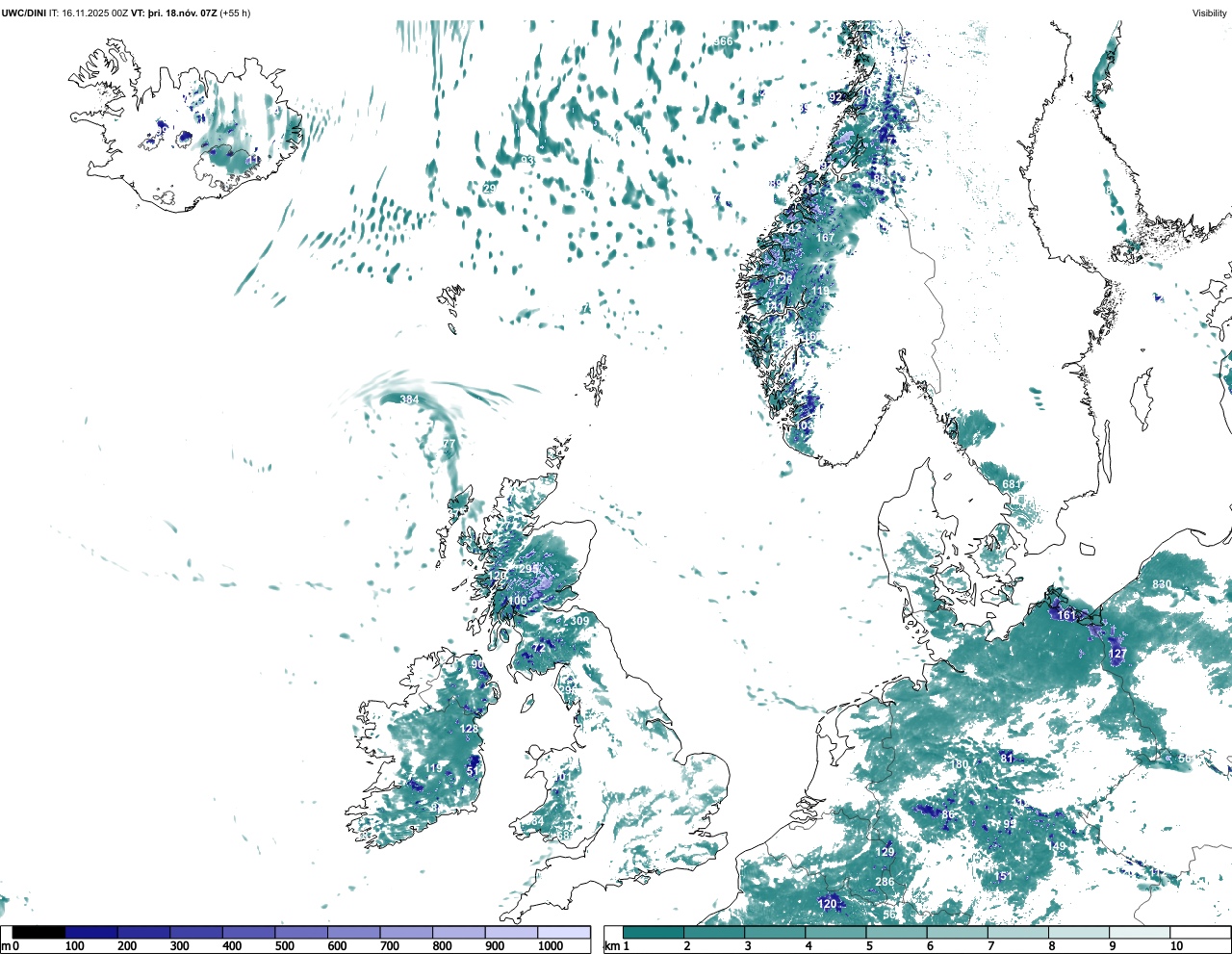Click the '161' visibility value on Baltic coast
The height and width of the screenshot is (954, 1232).
point(1066,615)
